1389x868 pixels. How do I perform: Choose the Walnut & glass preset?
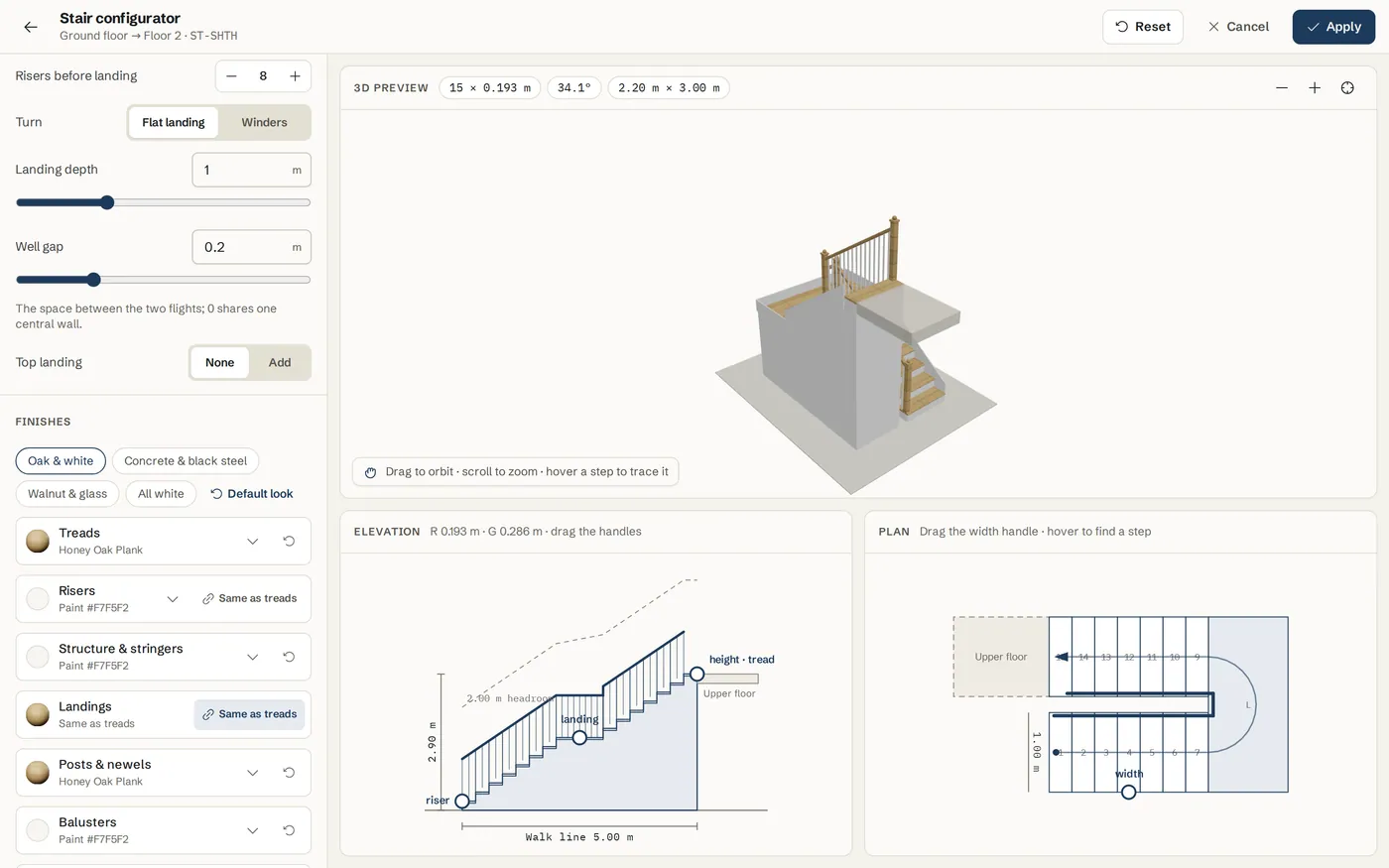click(x=67, y=493)
